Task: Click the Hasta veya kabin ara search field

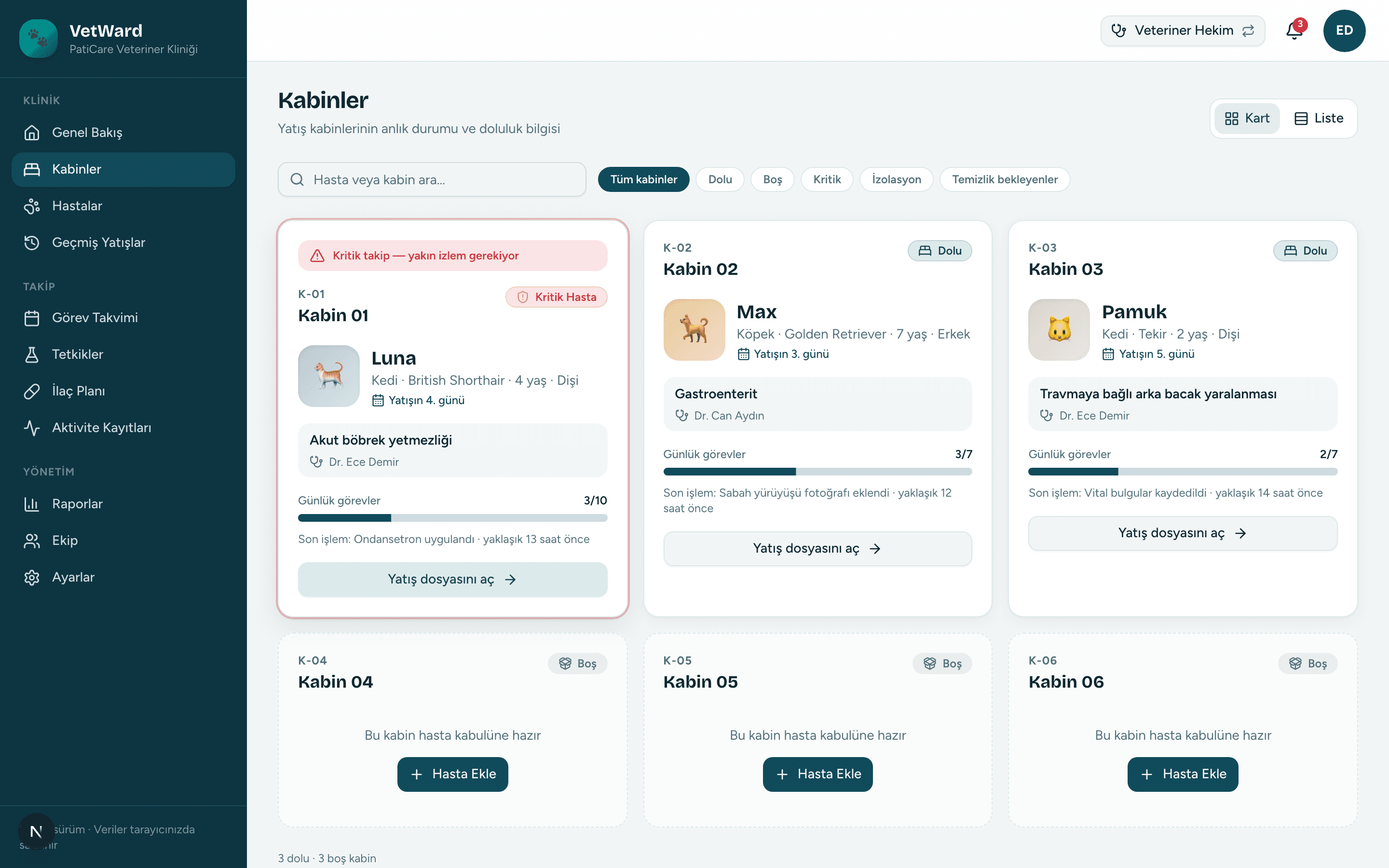Action: click(x=432, y=179)
